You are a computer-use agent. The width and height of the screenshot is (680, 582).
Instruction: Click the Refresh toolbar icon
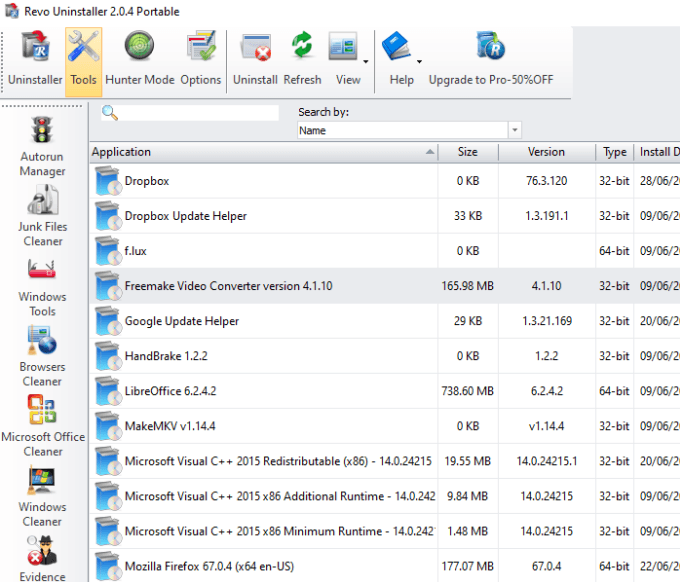tap(302, 59)
